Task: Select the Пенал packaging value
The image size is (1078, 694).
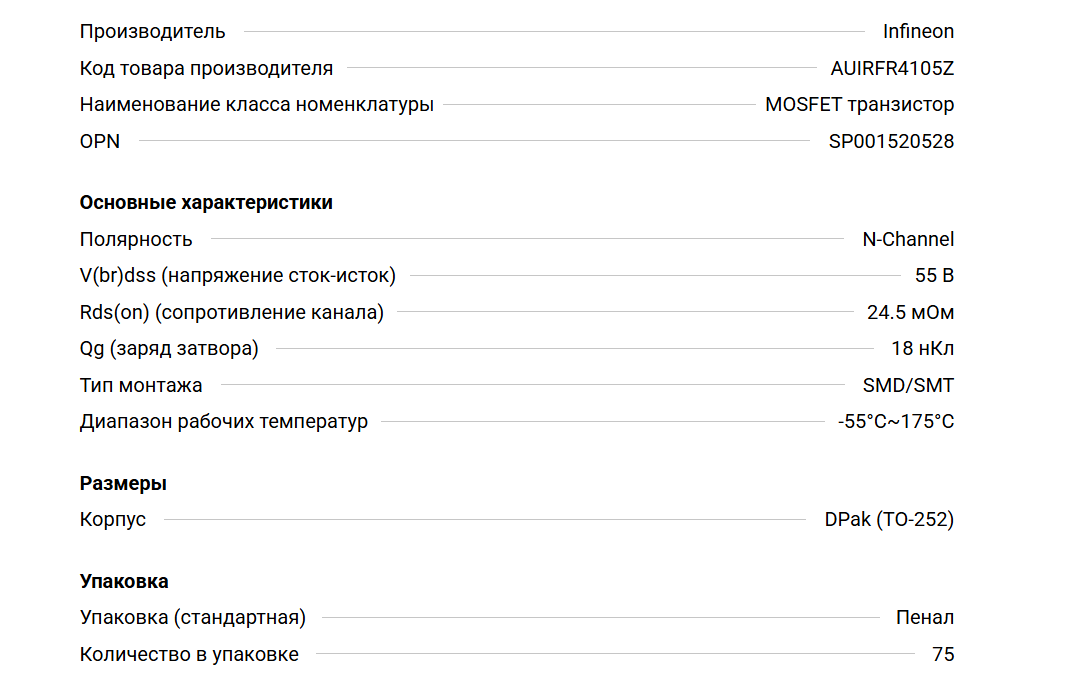Action: click(925, 617)
